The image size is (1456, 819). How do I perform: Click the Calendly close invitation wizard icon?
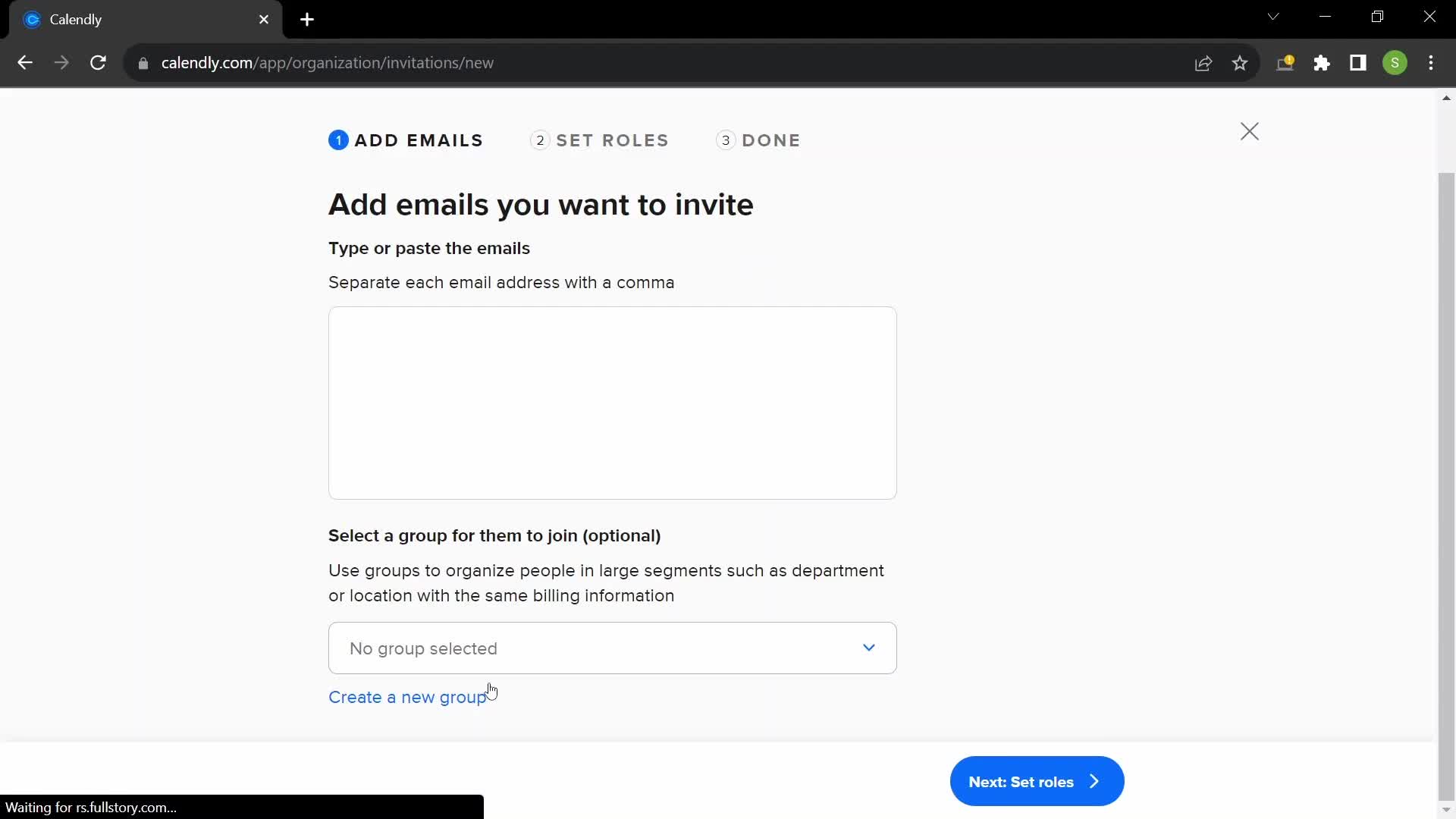pyautogui.click(x=1250, y=131)
